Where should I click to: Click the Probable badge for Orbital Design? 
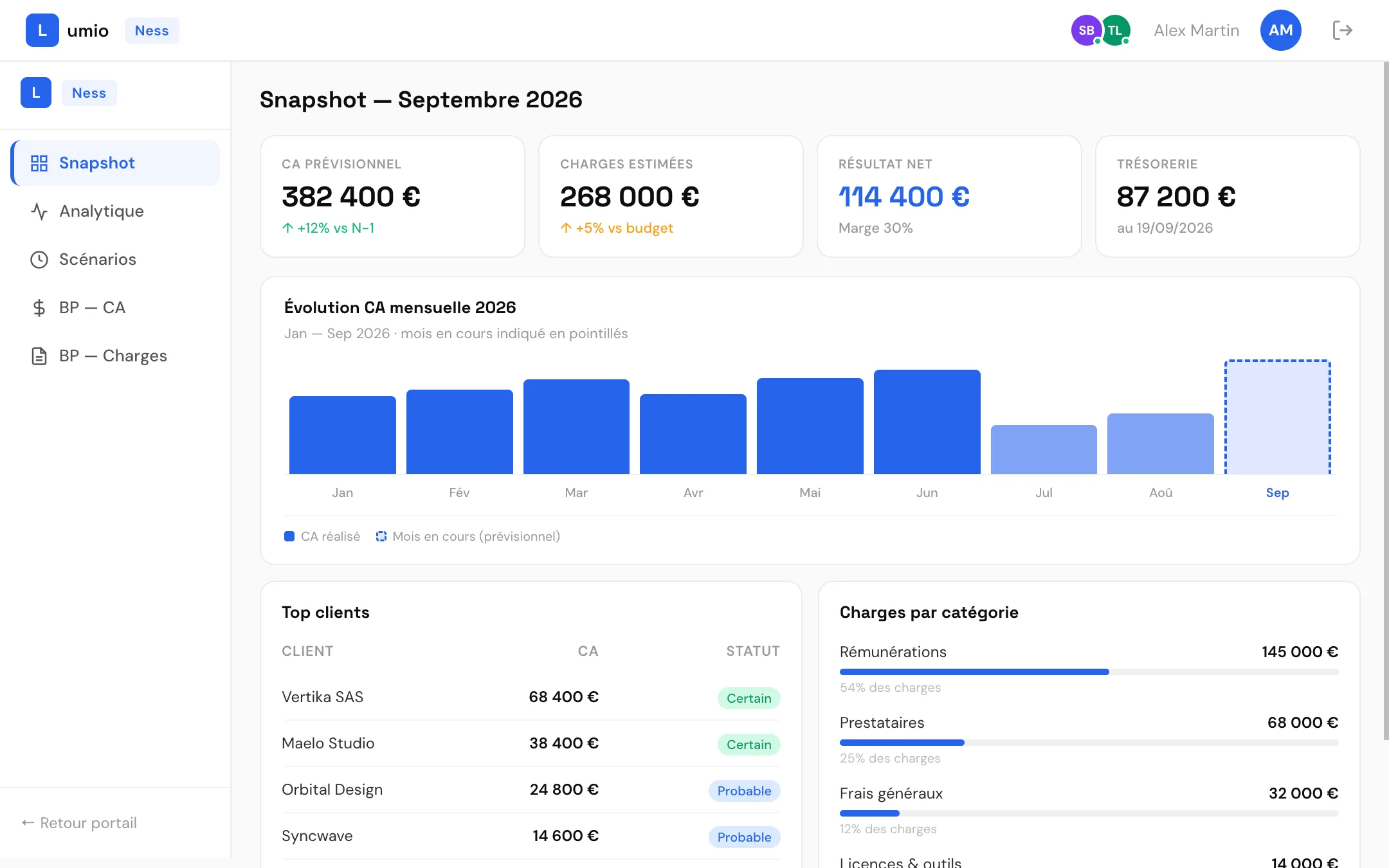pyautogui.click(x=744, y=791)
